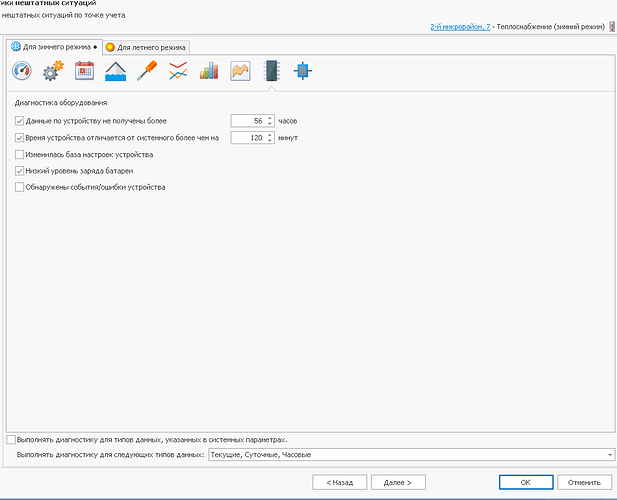The image size is (617, 500).
Task: Check 'Обнаружены события/ошибки устройства' option
Action: pos(20,187)
